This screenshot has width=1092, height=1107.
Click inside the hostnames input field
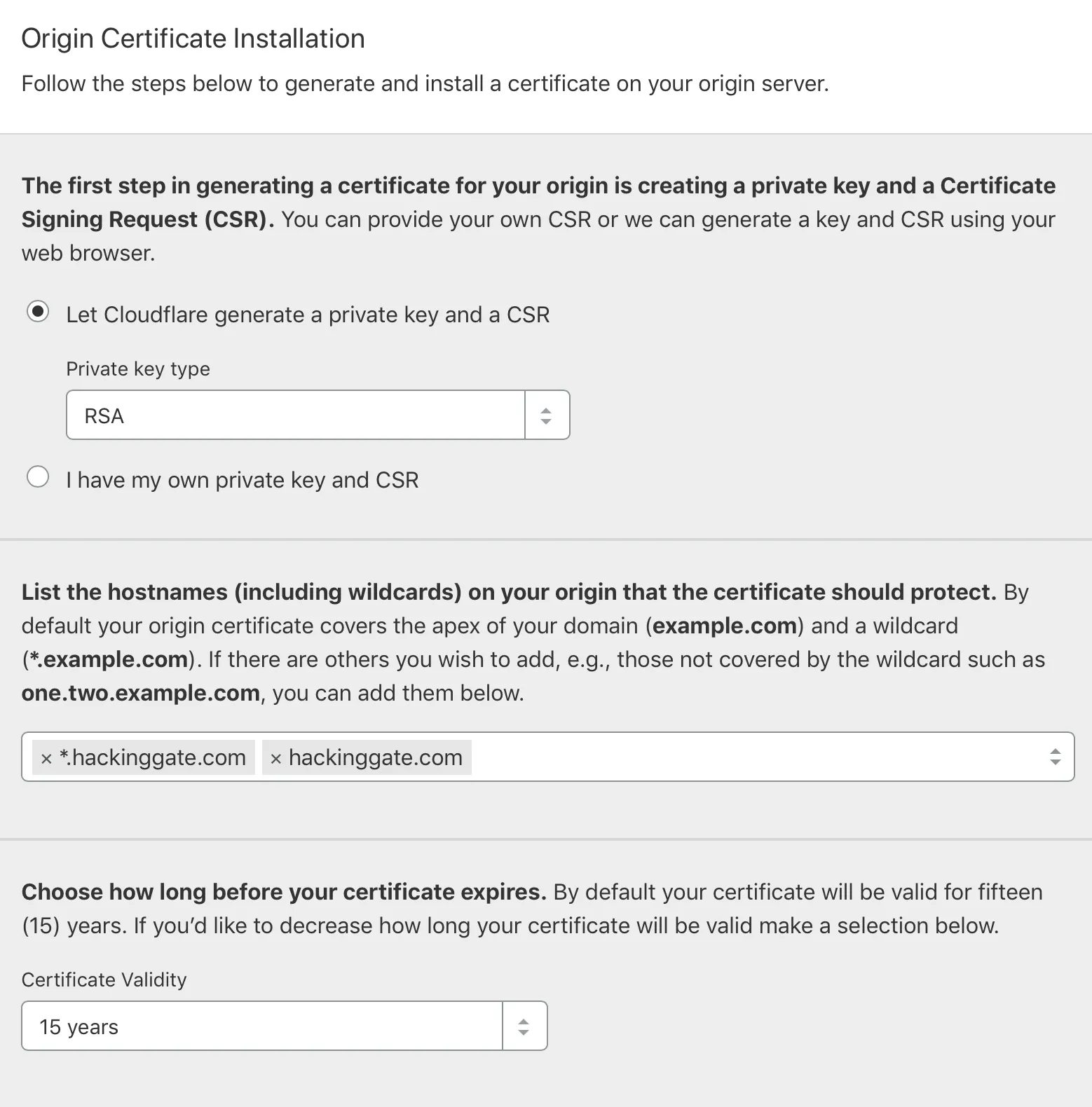[701, 757]
